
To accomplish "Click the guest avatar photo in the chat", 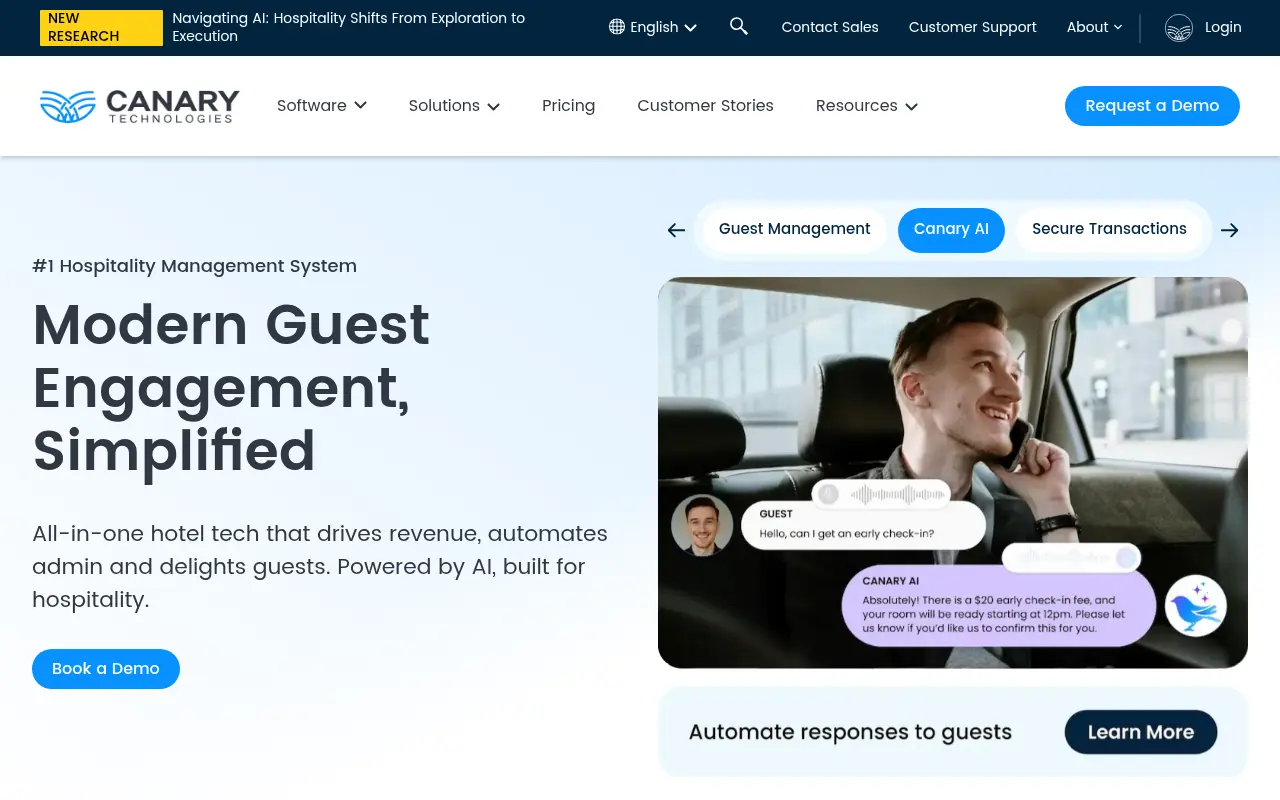I will (701, 525).
